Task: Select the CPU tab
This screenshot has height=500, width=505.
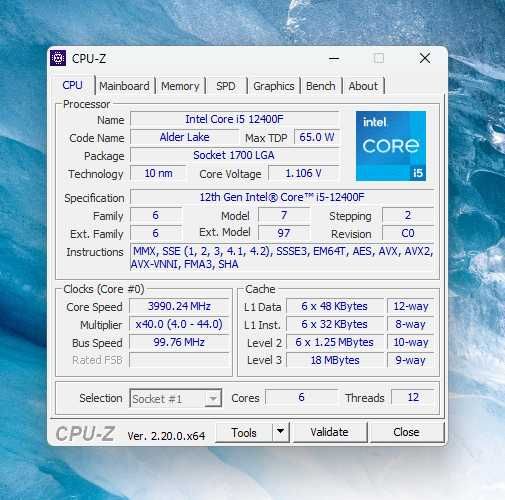Action: (x=72, y=85)
